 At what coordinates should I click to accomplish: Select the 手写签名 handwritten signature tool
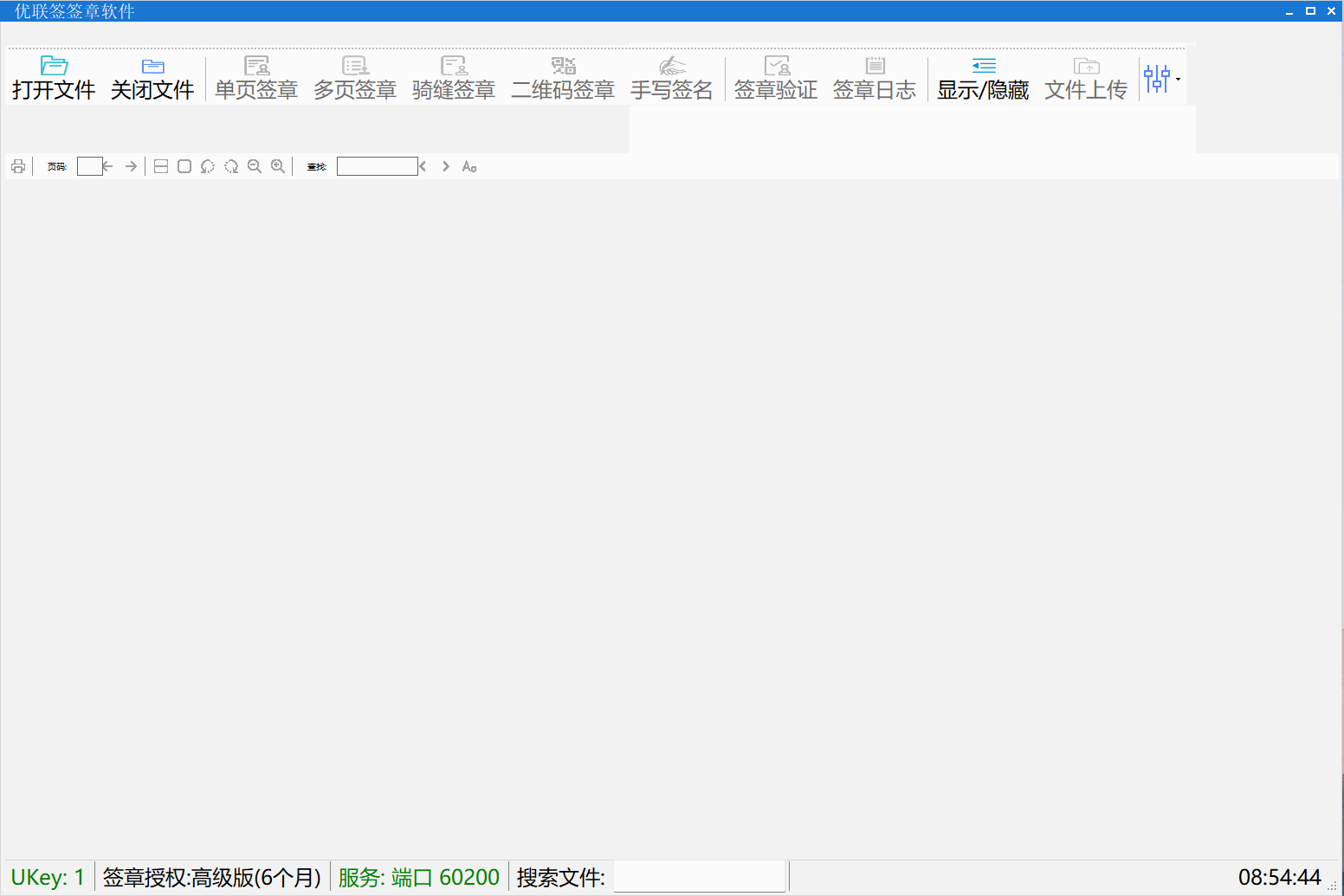pyautogui.click(x=672, y=79)
